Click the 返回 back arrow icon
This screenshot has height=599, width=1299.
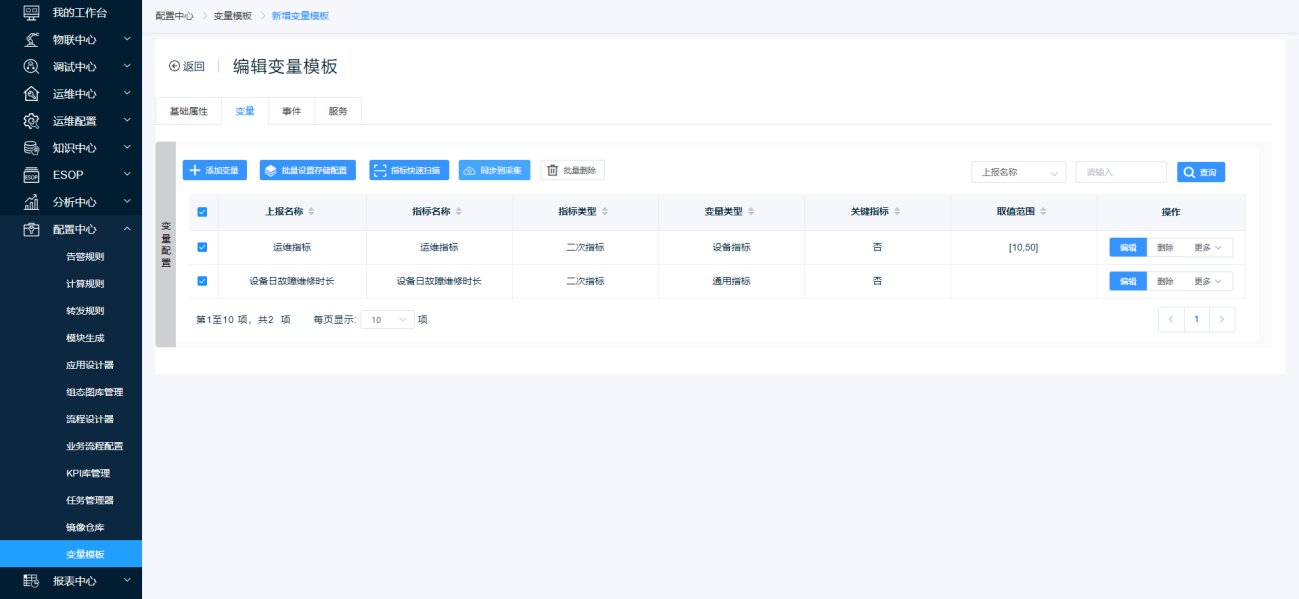[x=175, y=67]
